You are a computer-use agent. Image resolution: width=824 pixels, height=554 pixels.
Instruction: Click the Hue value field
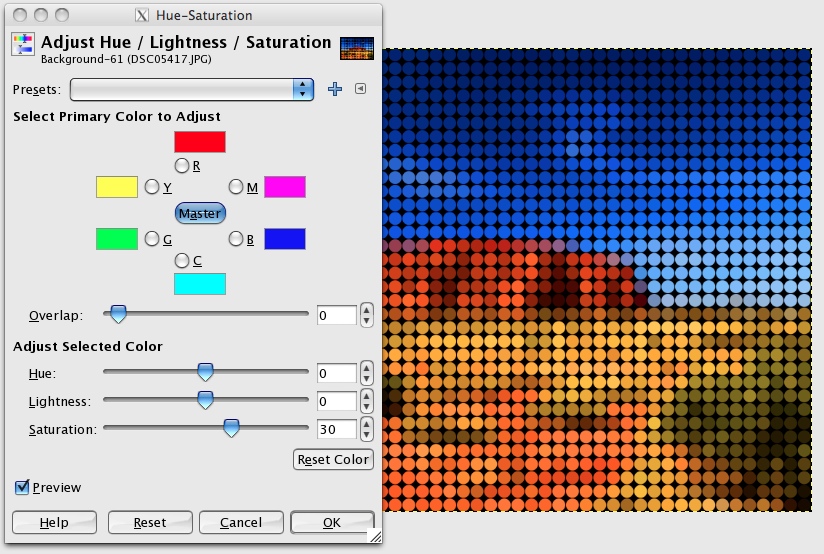click(x=337, y=373)
